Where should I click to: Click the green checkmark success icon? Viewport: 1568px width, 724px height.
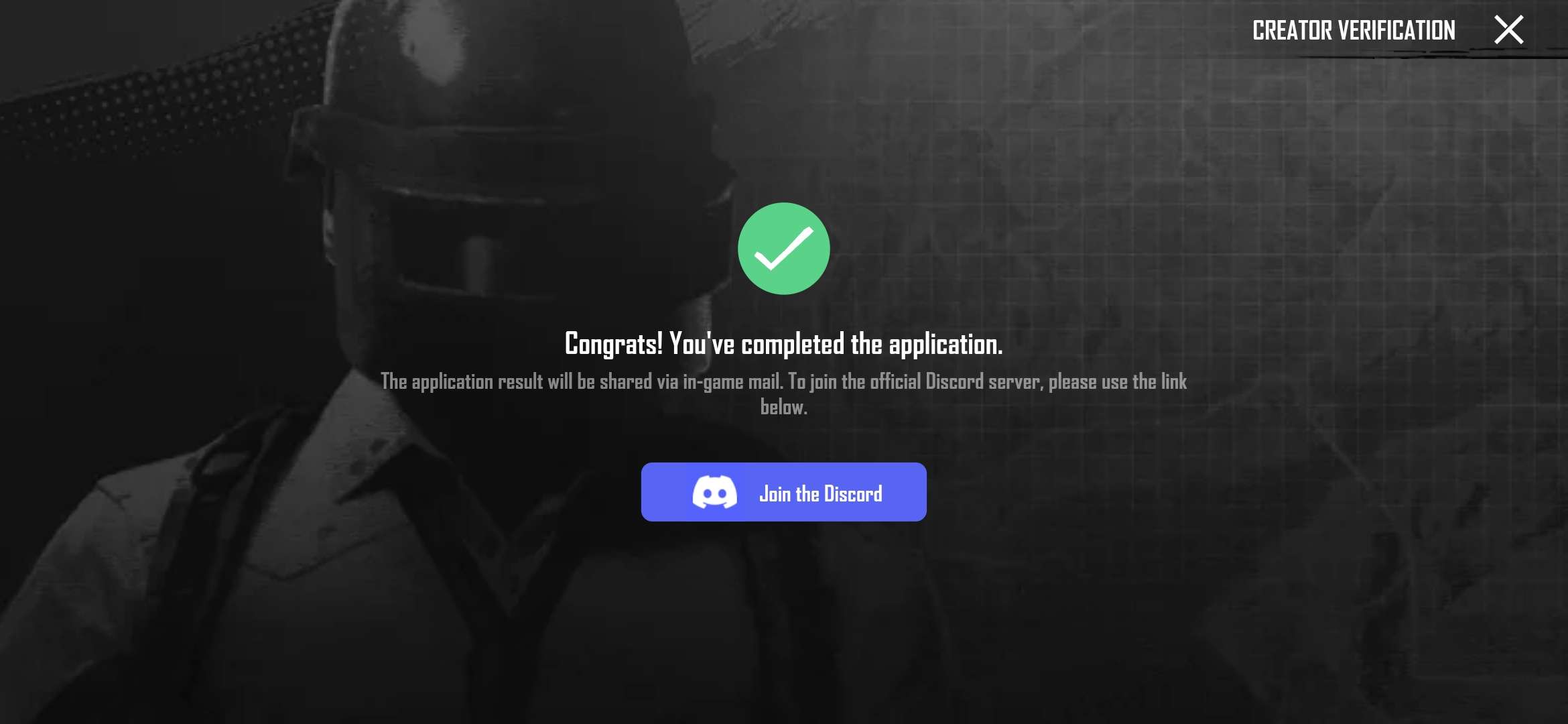point(783,249)
